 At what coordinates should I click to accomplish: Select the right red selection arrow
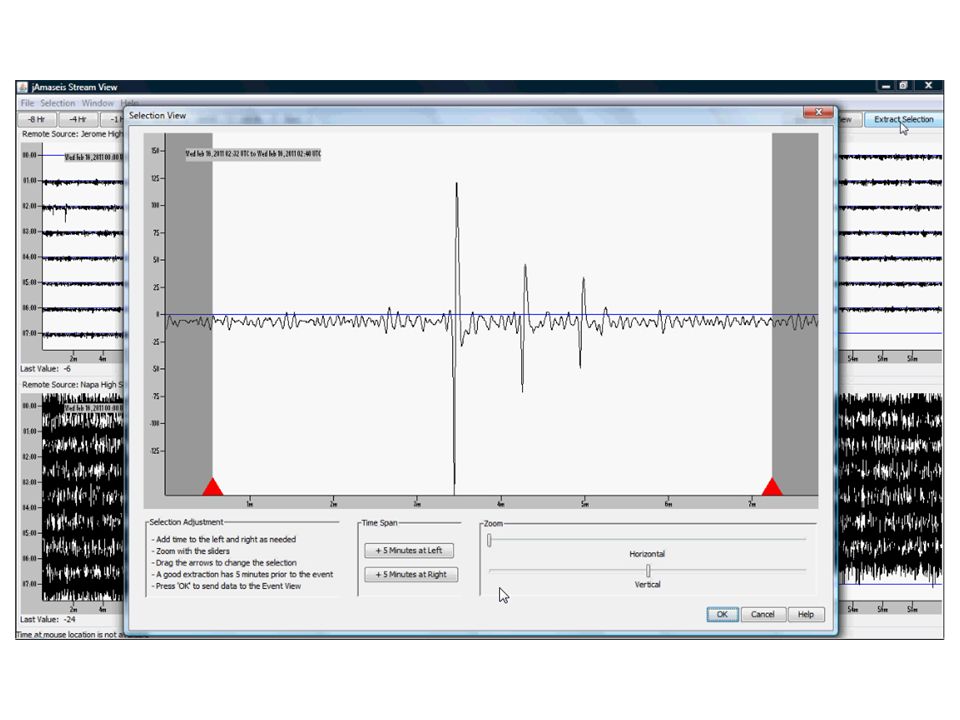[x=772, y=487]
